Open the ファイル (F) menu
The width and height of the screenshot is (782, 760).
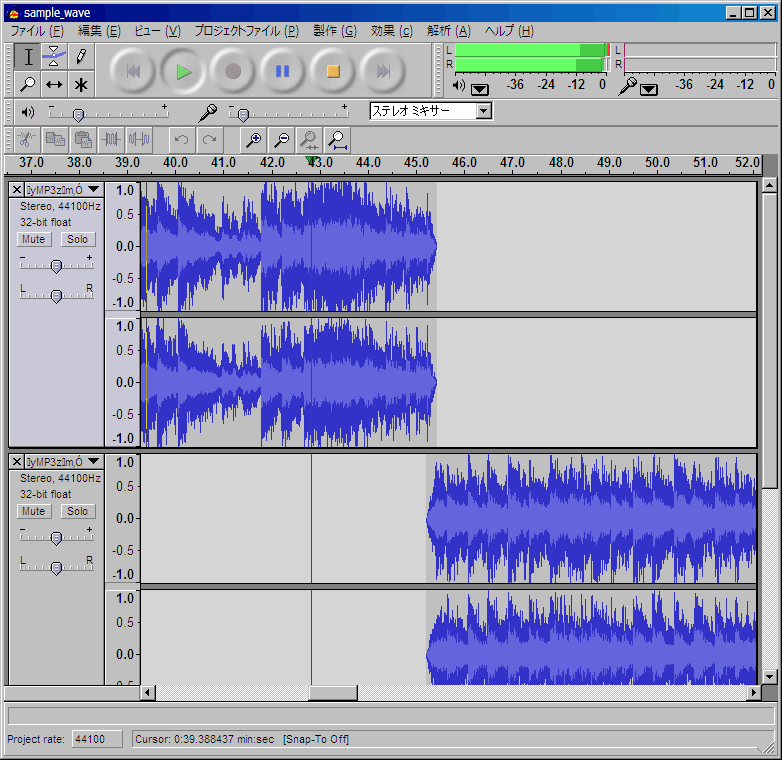tap(37, 31)
